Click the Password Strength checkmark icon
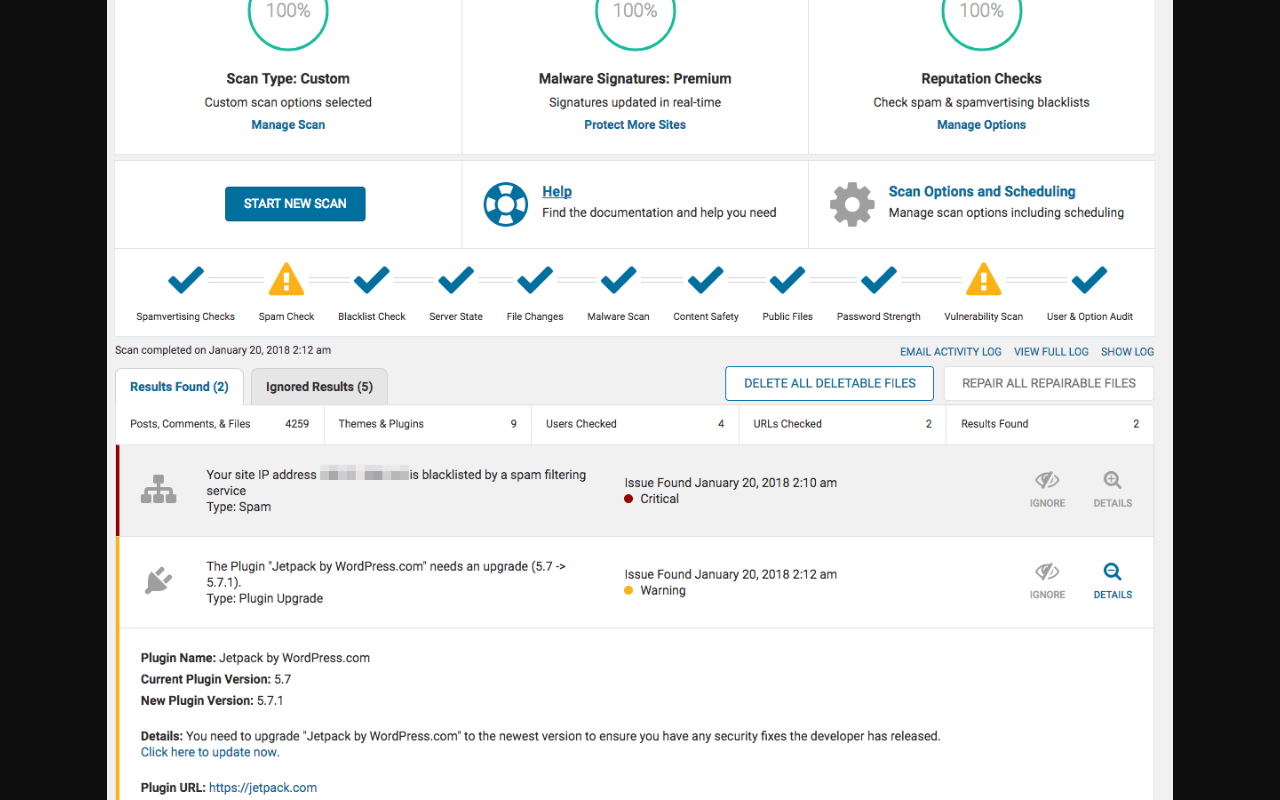The width and height of the screenshot is (1280, 800). (879, 279)
